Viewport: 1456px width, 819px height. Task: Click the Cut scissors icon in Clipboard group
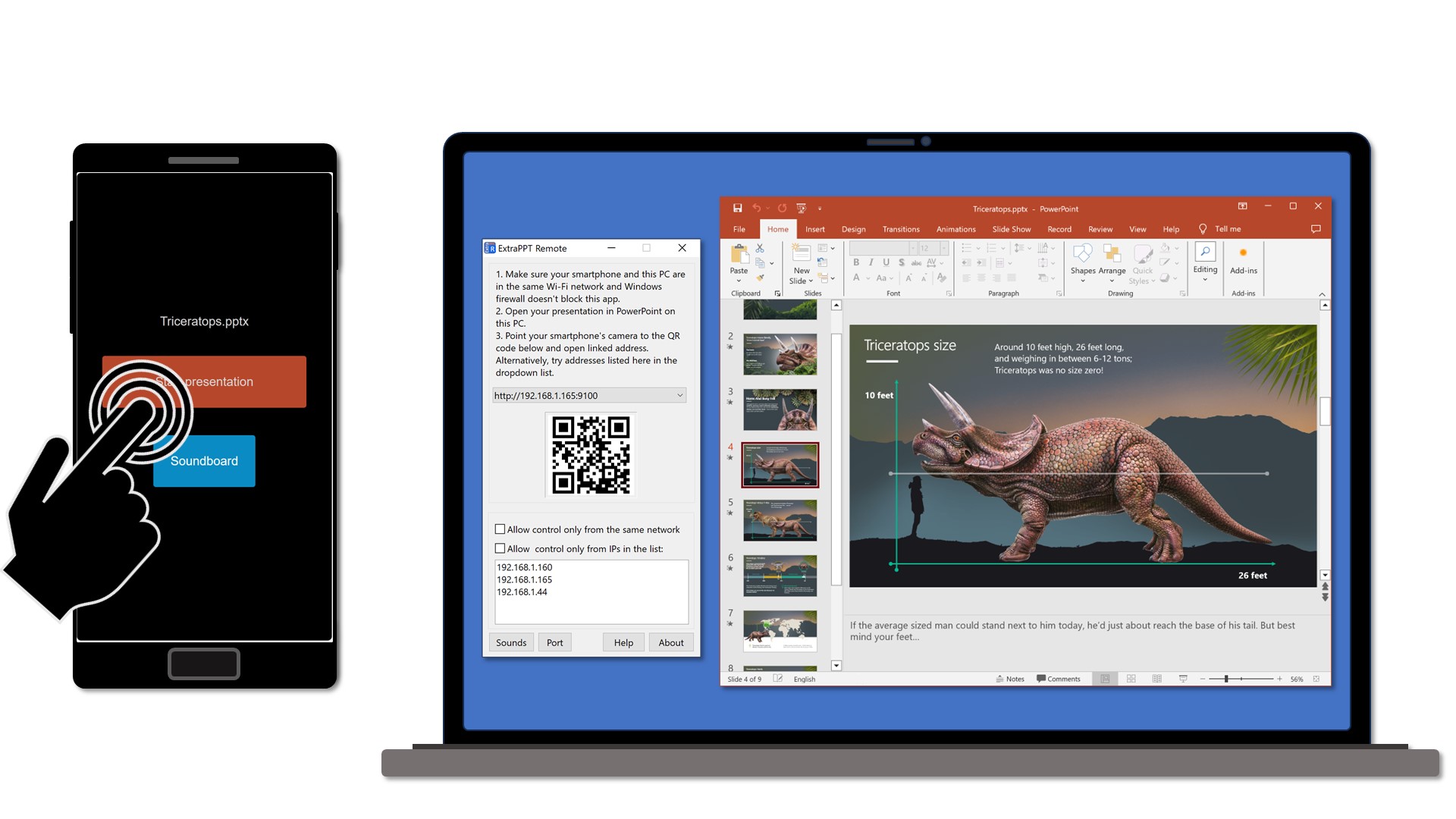(x=760, y=249)
